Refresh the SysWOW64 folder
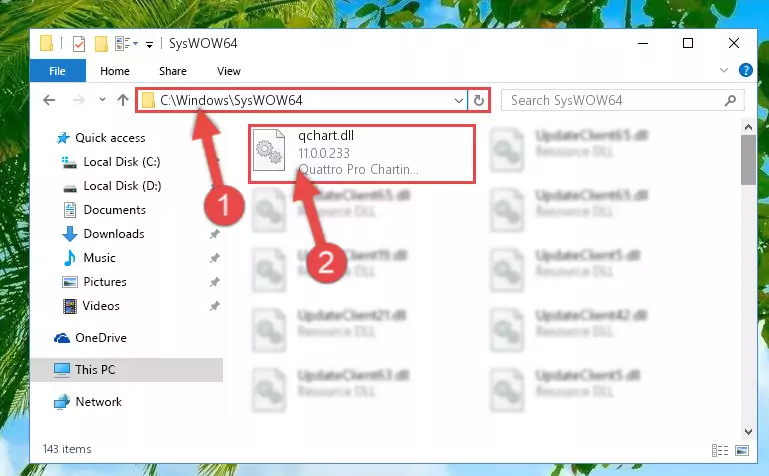The width and height of the screenshot is (769, 476). 479,100
